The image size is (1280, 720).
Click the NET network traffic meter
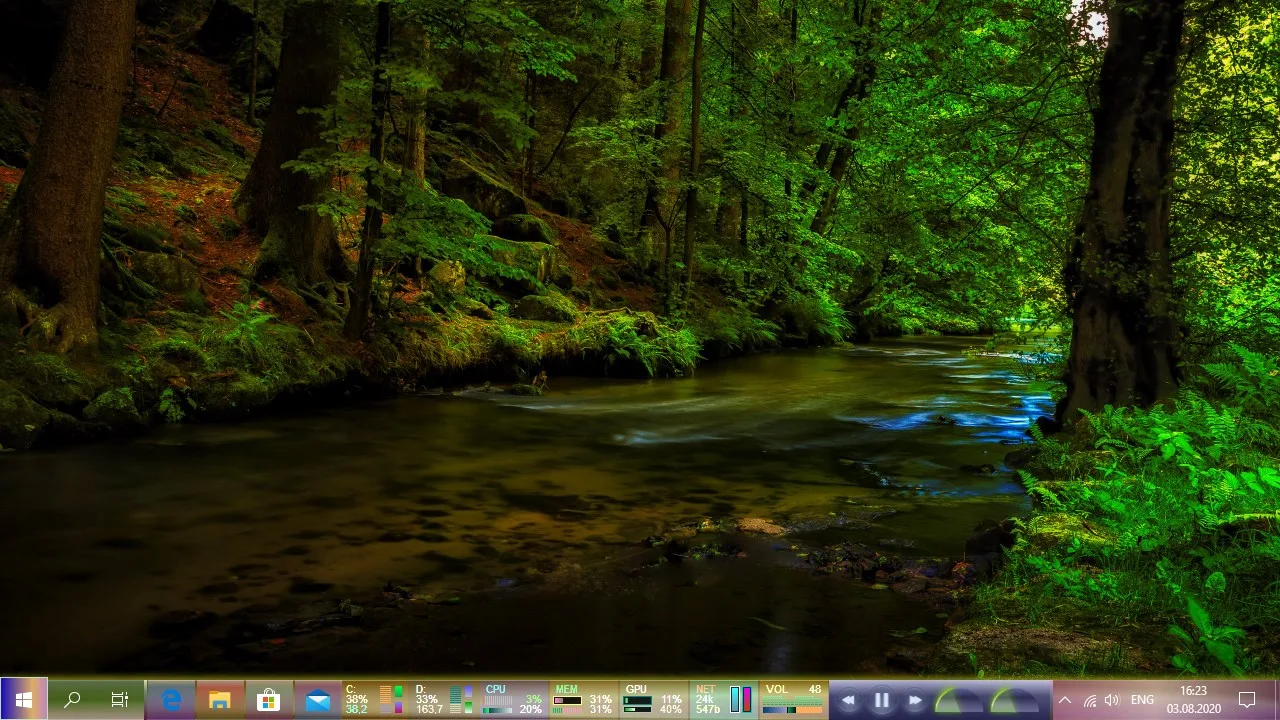724,699
